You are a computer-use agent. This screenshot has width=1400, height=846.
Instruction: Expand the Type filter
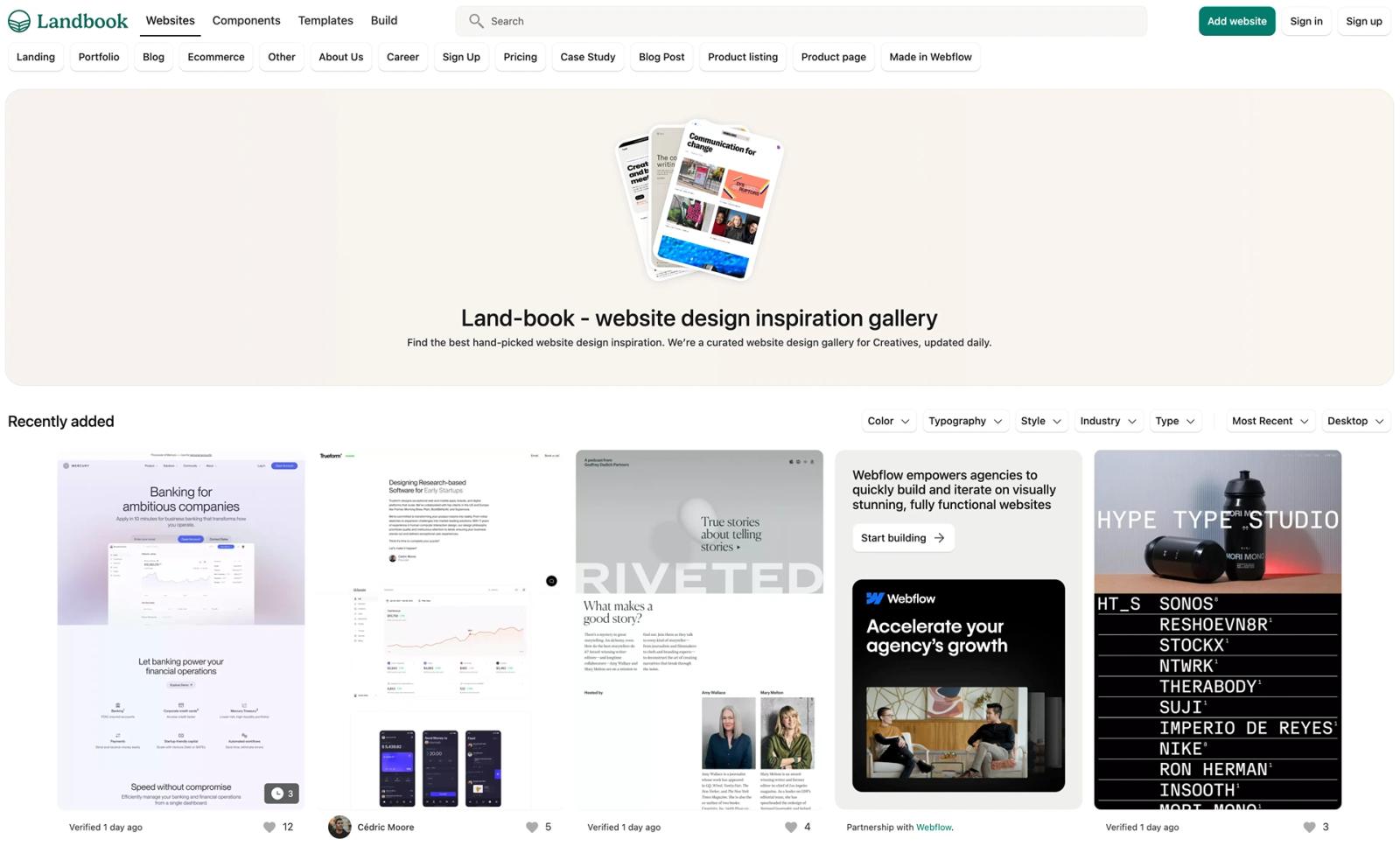click(1175, 421)
